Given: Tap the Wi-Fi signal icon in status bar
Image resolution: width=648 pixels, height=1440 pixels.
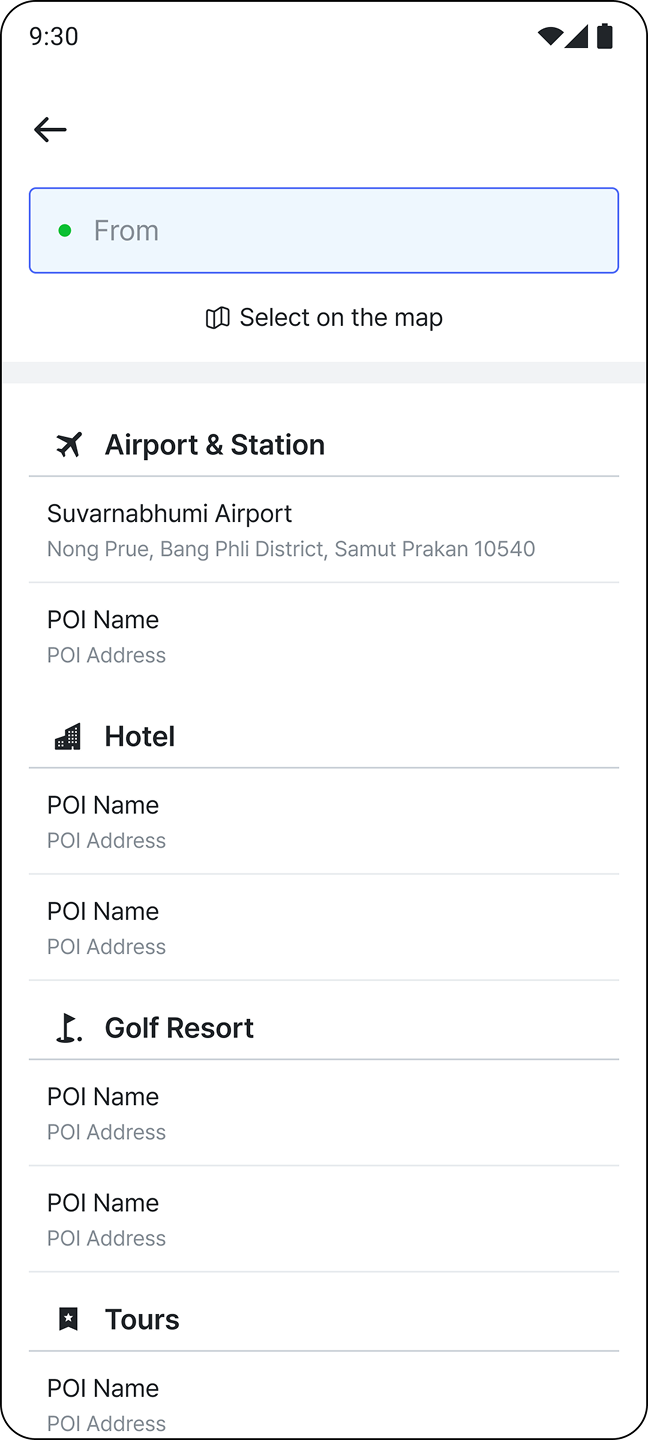Looking at the screenshot, I should [x=549, y=37].
